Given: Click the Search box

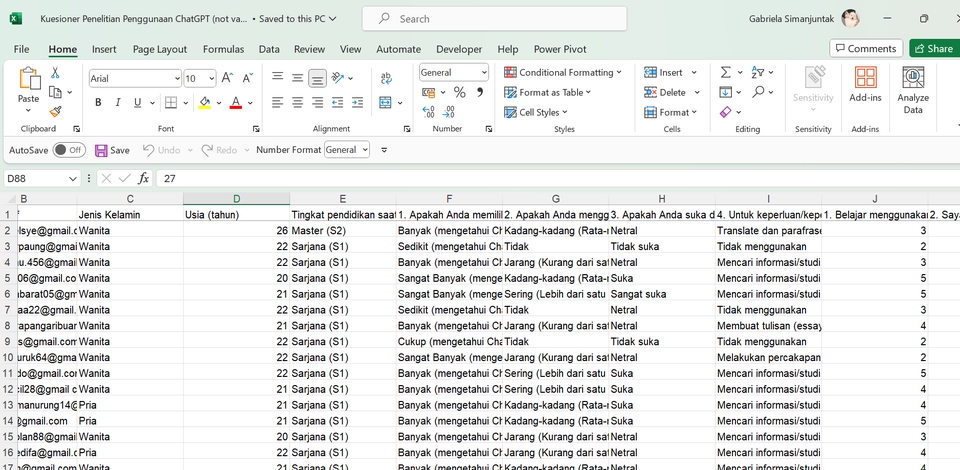Looking at the screenshot, I should [494, 18].
